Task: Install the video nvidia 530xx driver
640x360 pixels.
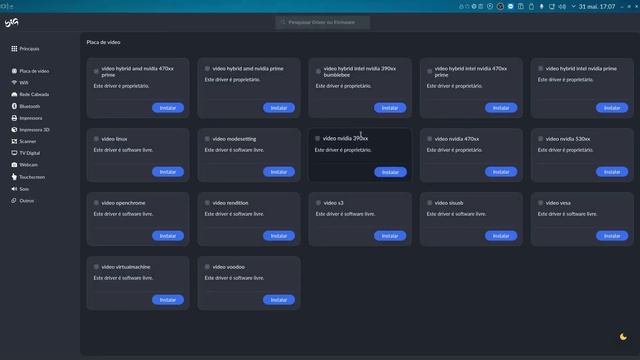Action: pos(612,172)
